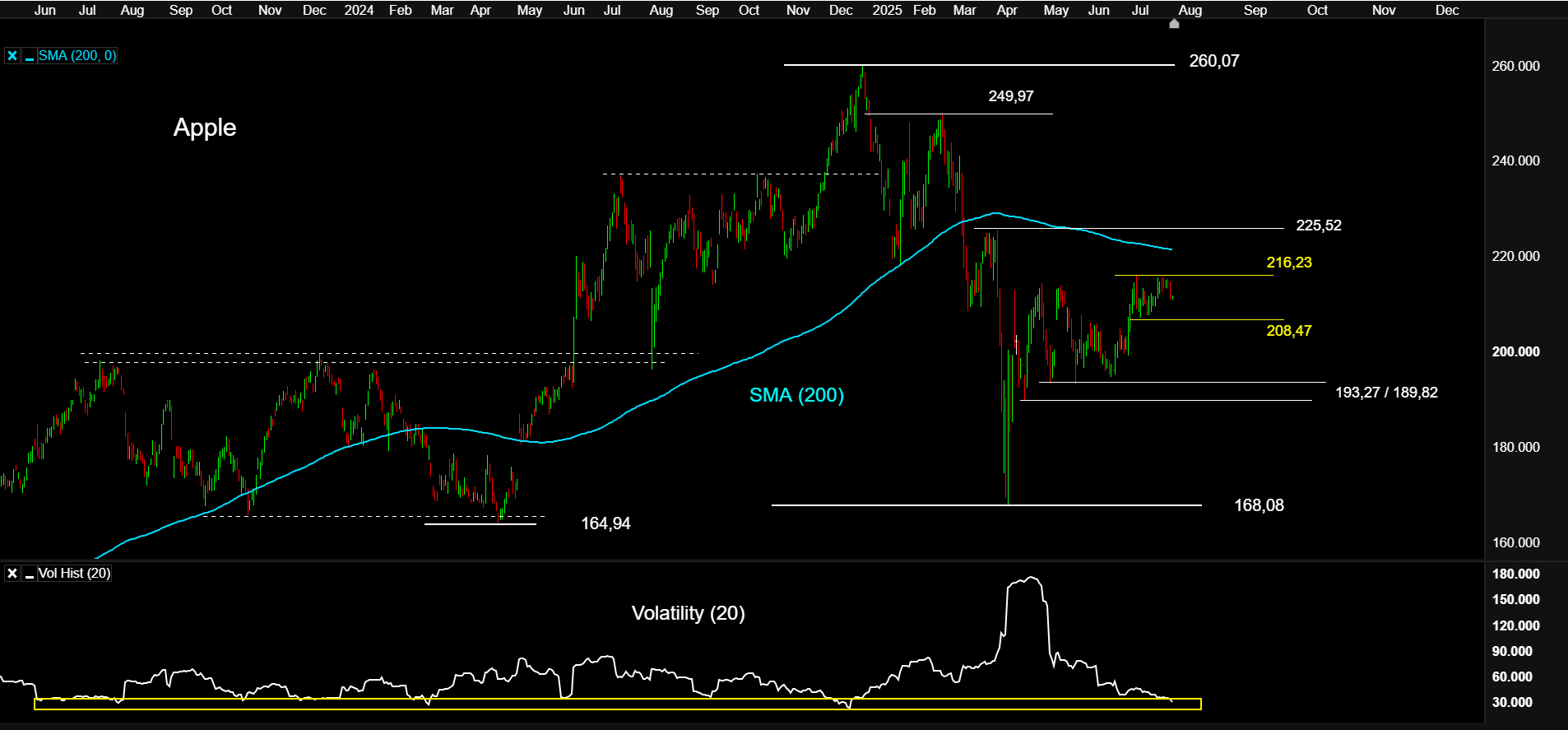Click 2025 on the time axis
Image resolution: width=1568 pixels, height=730 pixels.
887,10
